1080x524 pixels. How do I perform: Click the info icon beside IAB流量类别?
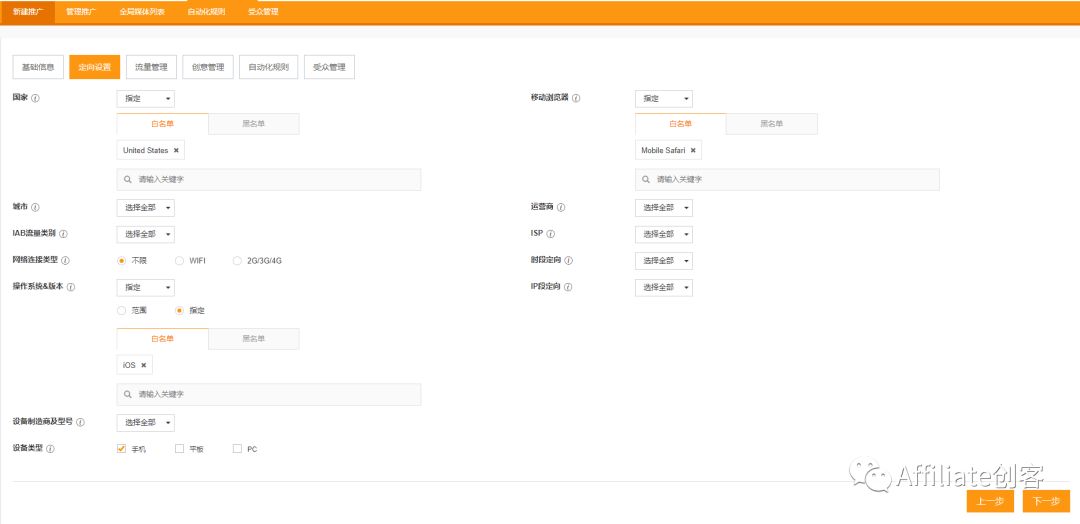click(63, 234)
